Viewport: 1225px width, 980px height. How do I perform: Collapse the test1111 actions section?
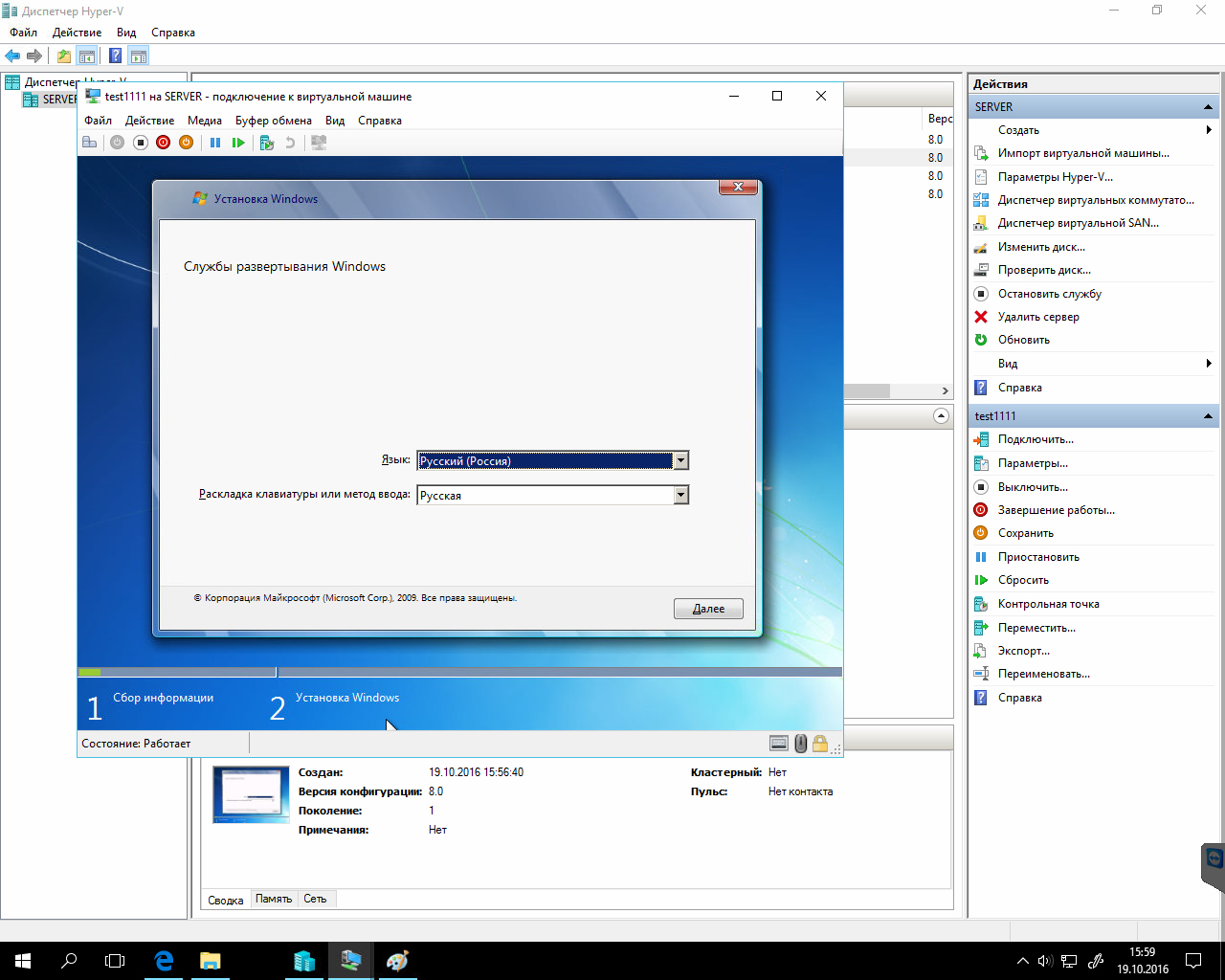pos(1208,416)
